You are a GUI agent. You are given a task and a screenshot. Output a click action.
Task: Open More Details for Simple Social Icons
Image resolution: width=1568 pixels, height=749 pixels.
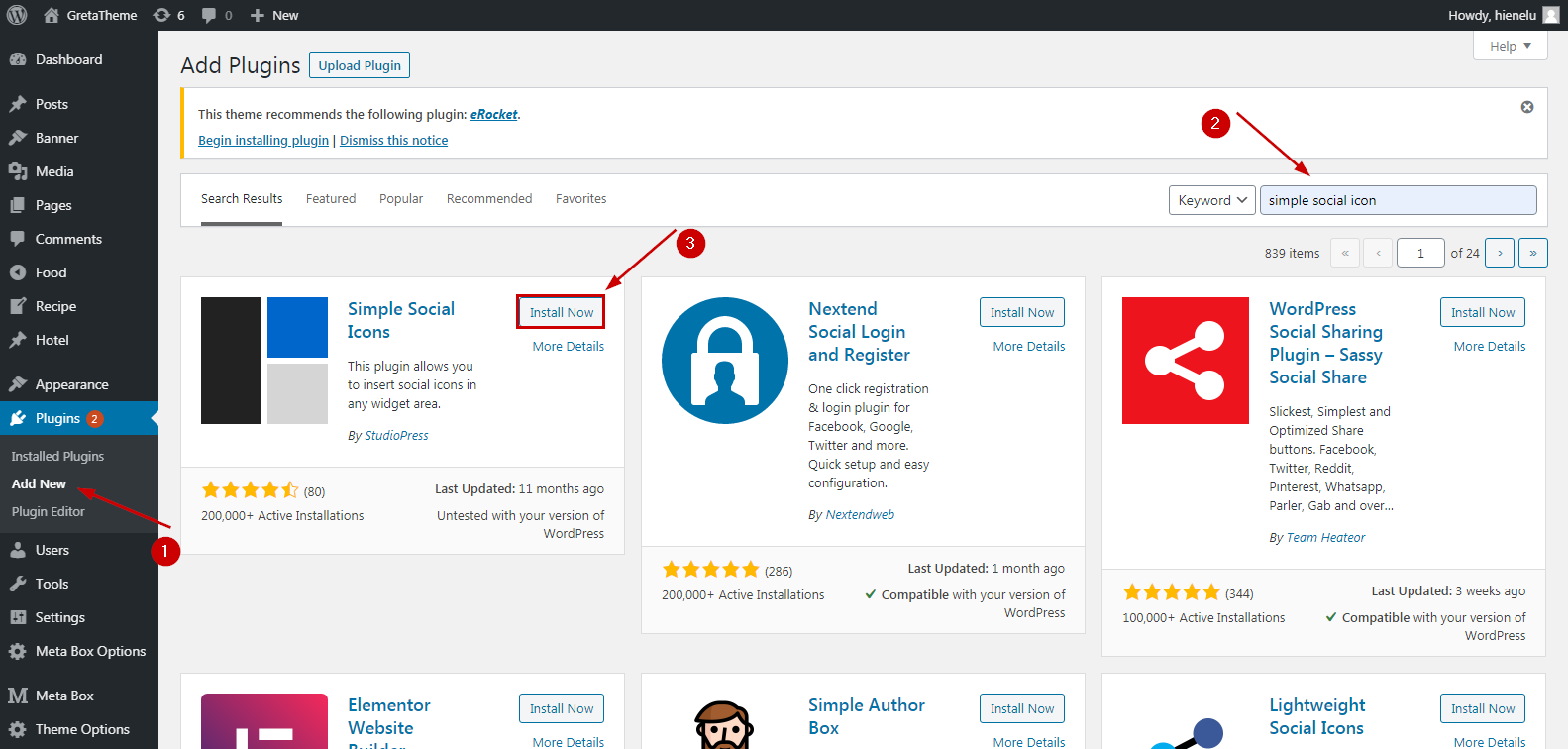569,346
